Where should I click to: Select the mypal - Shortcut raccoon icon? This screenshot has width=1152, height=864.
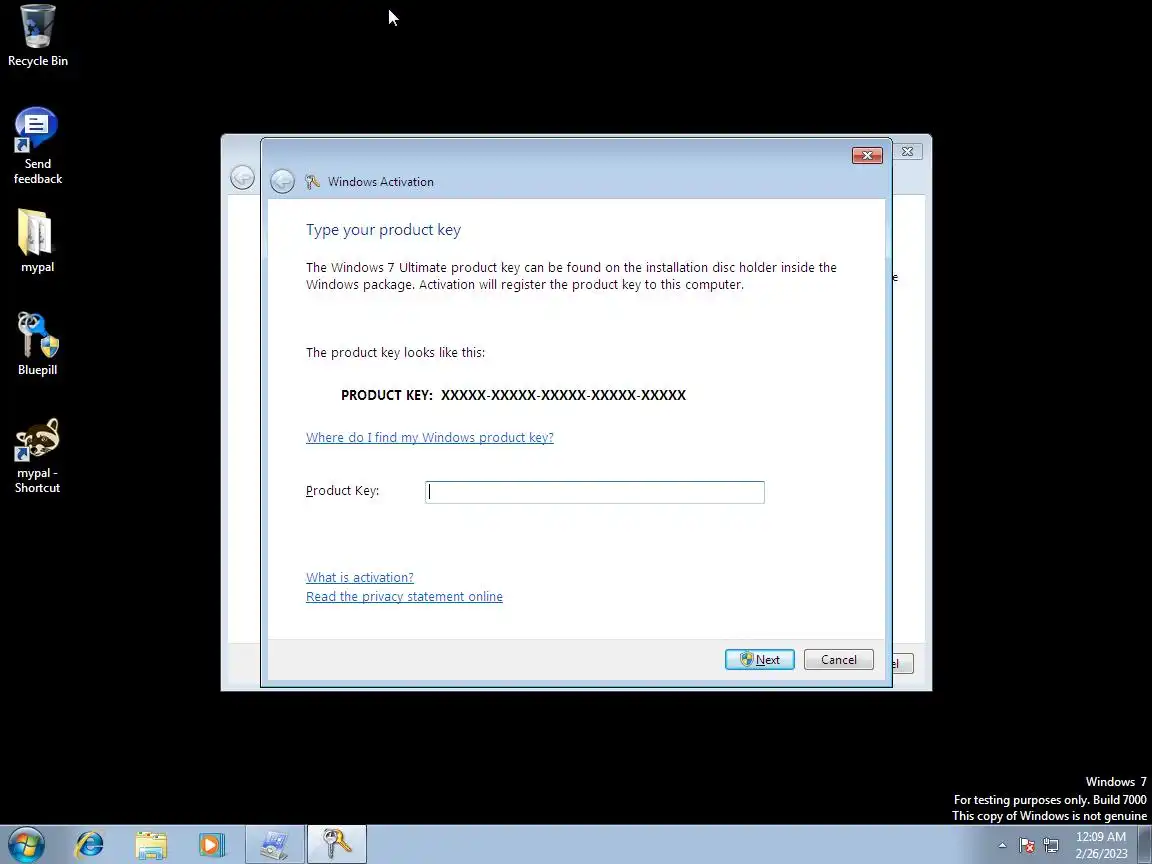pyautogui.click(x=37, y=456)
